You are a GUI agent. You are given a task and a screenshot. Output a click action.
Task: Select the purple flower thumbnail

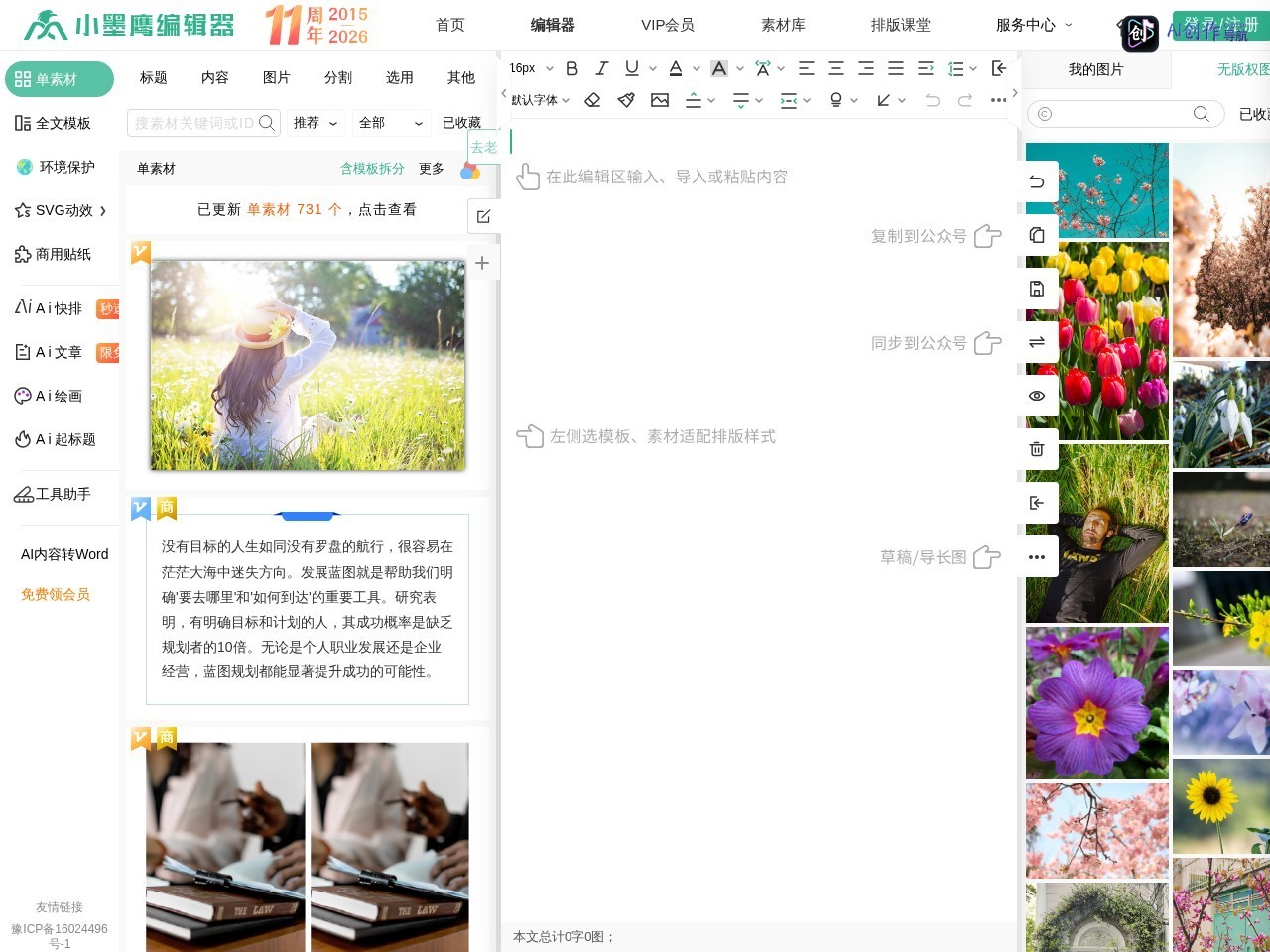click(x=1097, y=702)
